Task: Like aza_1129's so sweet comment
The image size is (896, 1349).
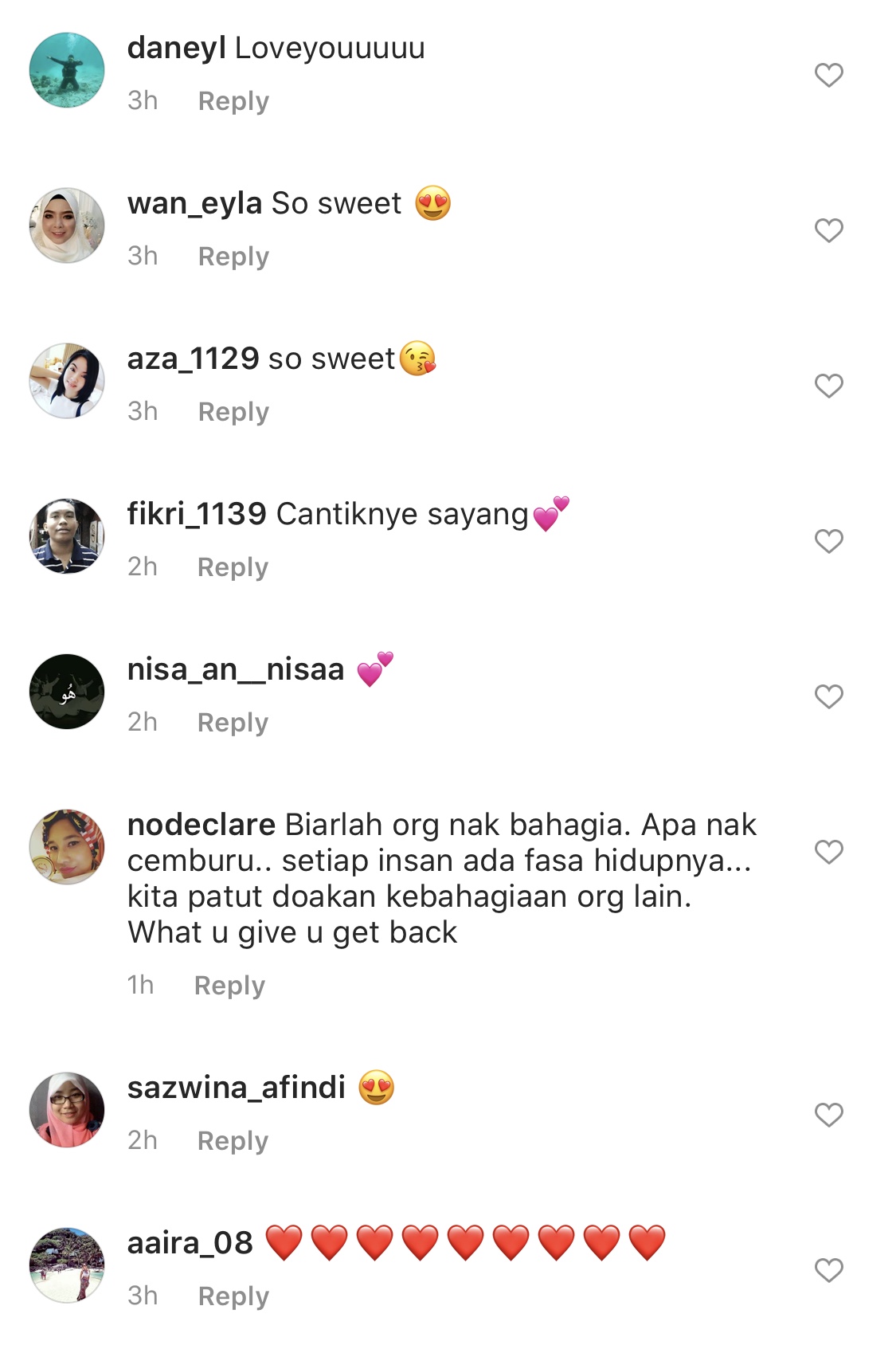Action: [828, 386]
